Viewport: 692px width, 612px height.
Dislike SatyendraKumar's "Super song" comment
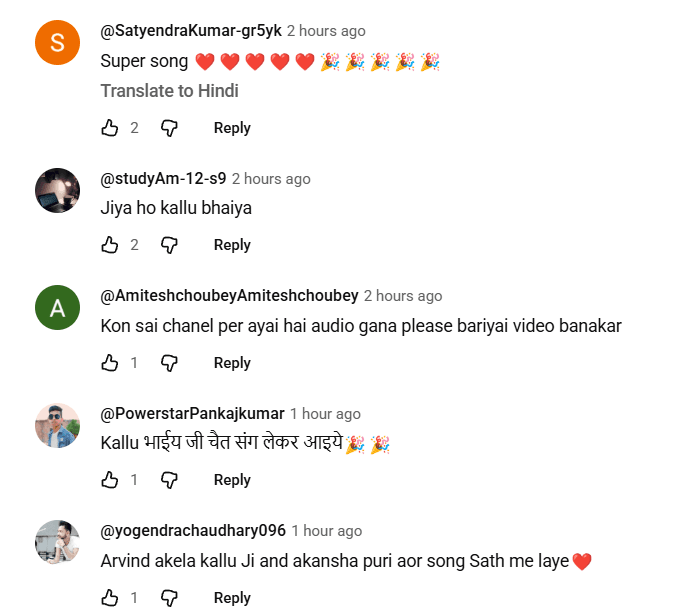click(x=170, y=128)
